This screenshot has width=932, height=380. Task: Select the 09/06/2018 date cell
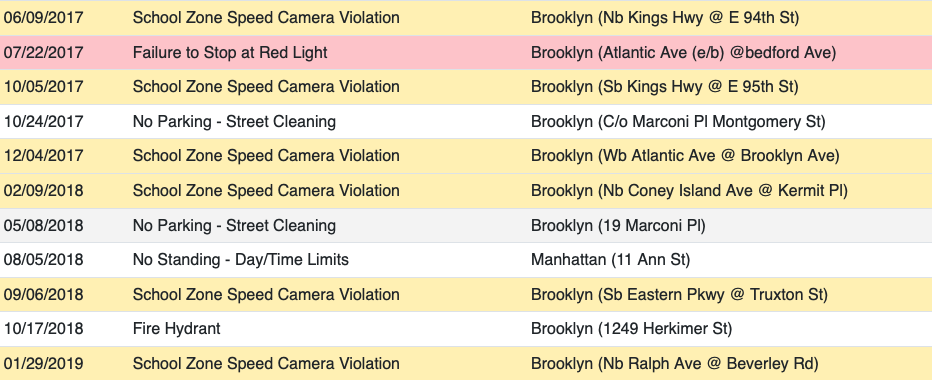pos(43,294)
